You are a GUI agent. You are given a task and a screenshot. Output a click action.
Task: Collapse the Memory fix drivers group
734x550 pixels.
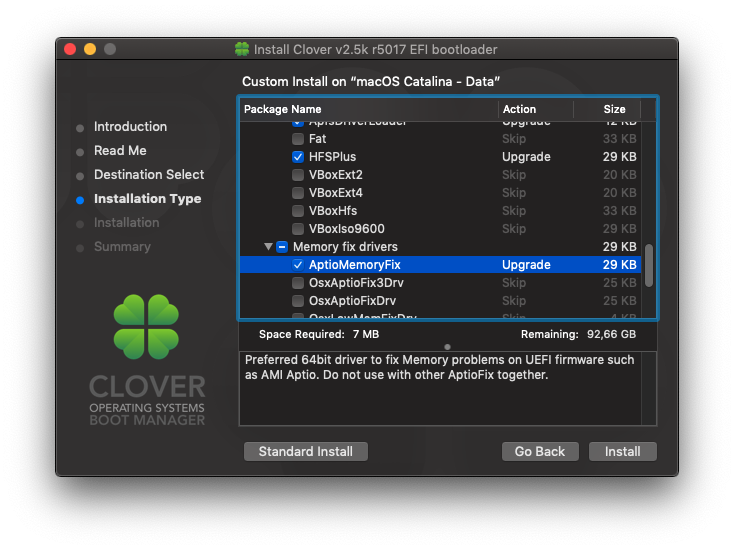pyautogui.click(x=268, y=246)
